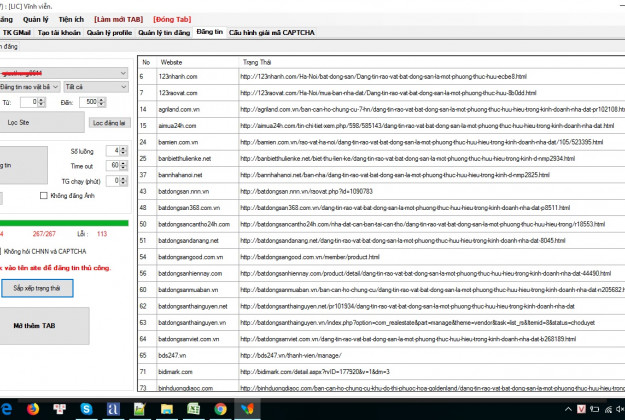The image size is (625, 420).
Task: Open 'Cấu hình giải mã CAPTCHA' tab
Action: 272,33
